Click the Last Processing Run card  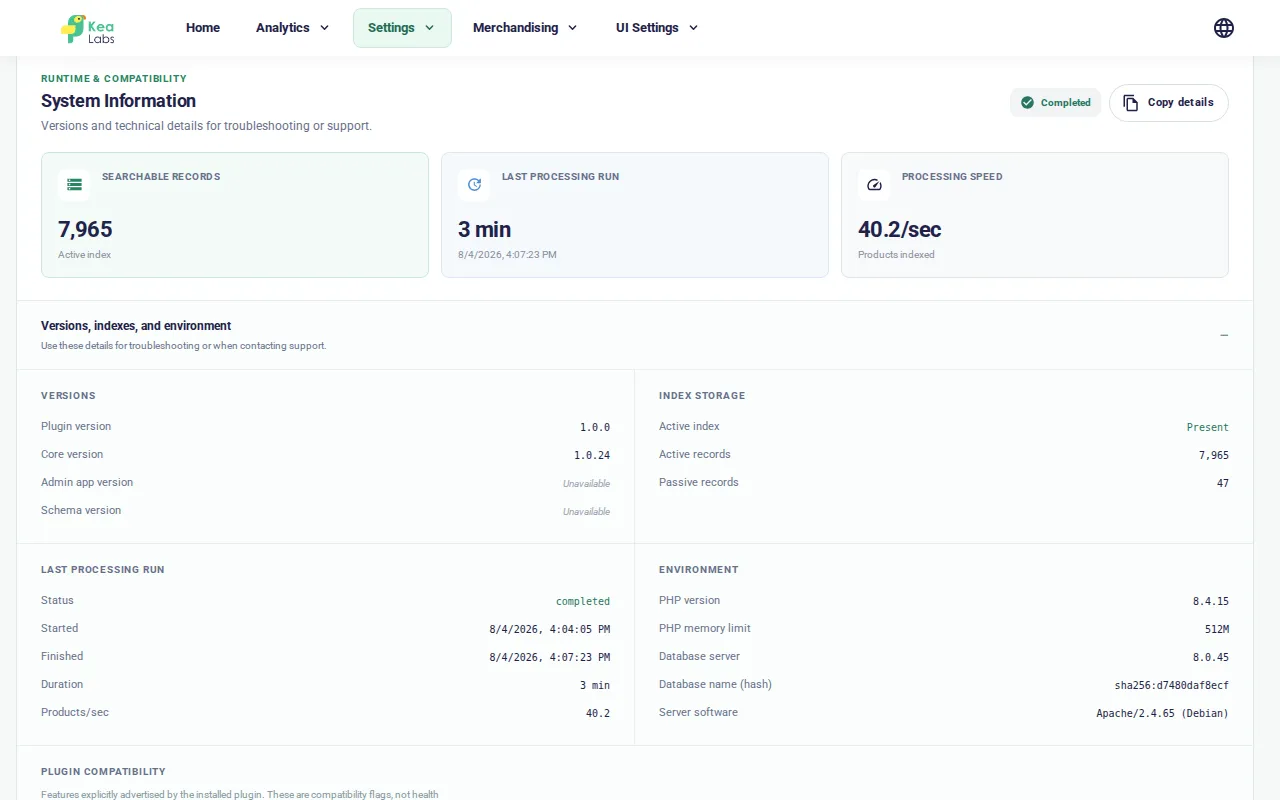635,215
